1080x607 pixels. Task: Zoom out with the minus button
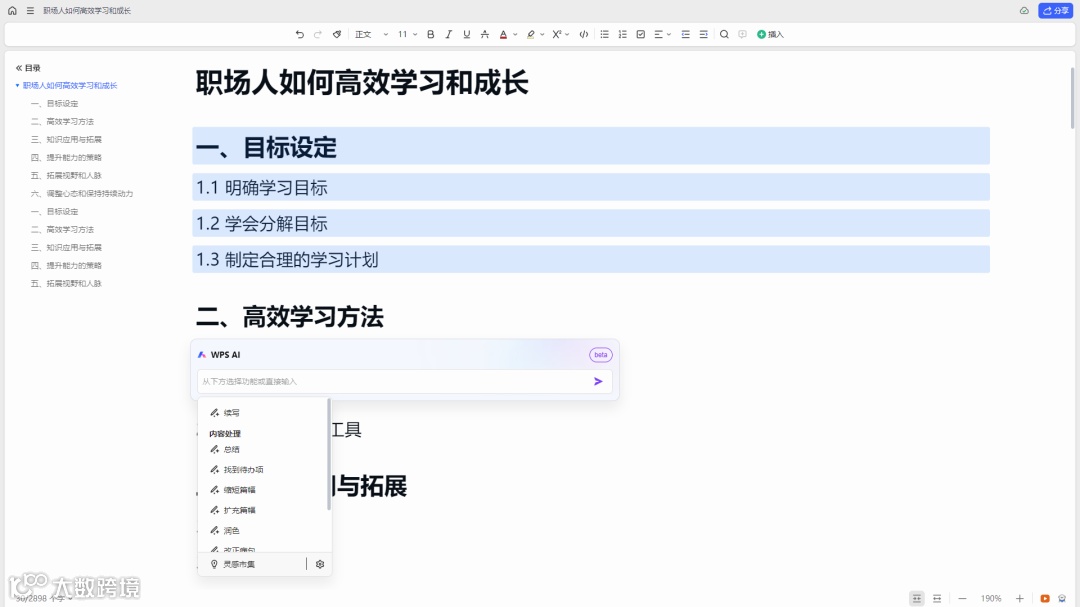click(962, 598)
